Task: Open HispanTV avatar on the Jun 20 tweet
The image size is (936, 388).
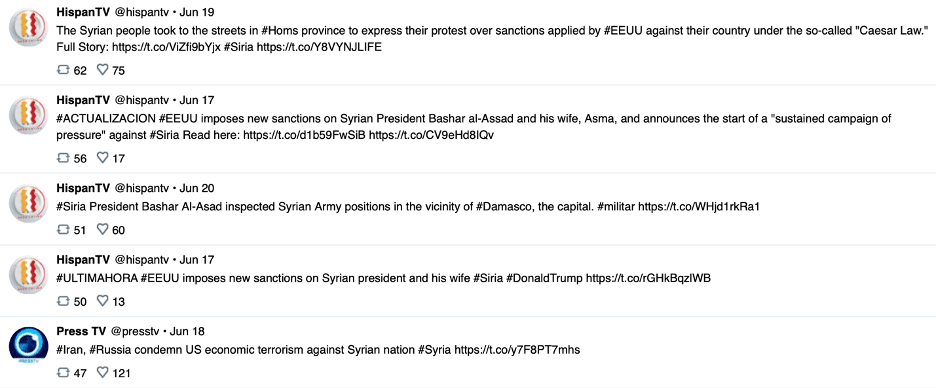Action: [x=29, y=203]
